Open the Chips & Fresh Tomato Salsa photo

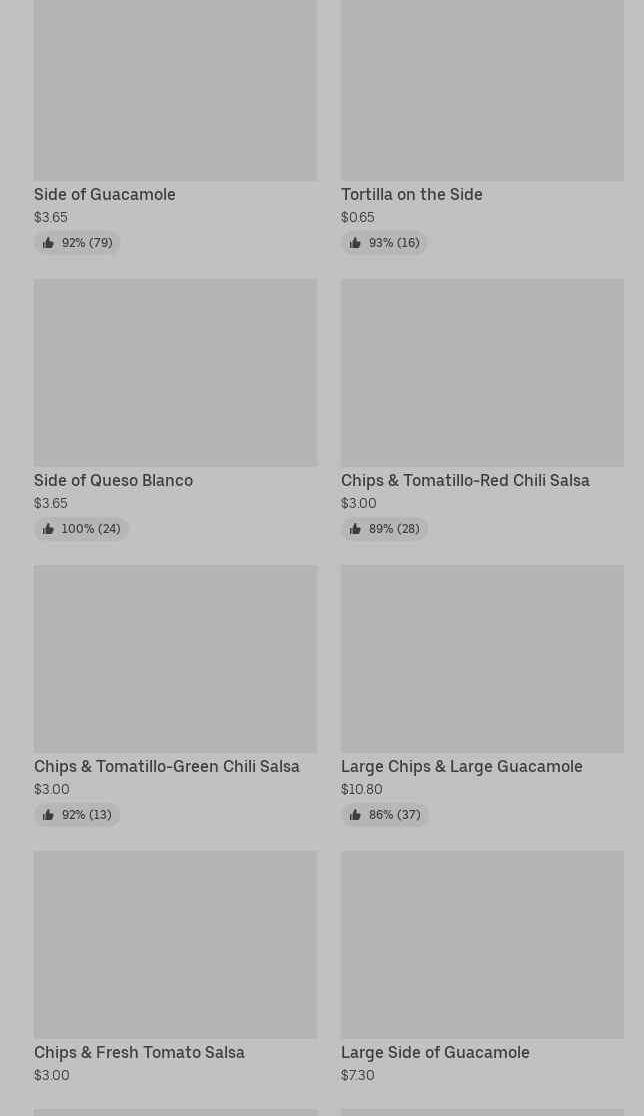click(x=175, y=944)
